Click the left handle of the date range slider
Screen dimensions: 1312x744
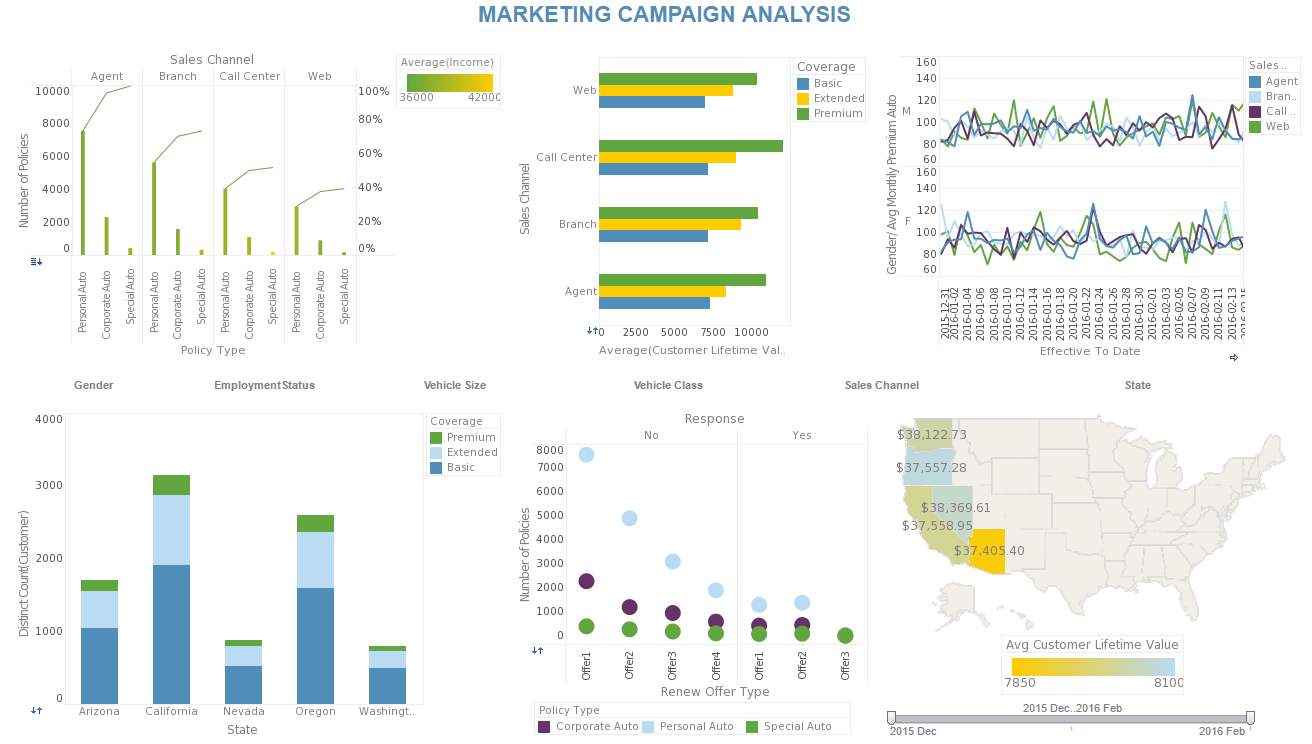pos(891,717)
